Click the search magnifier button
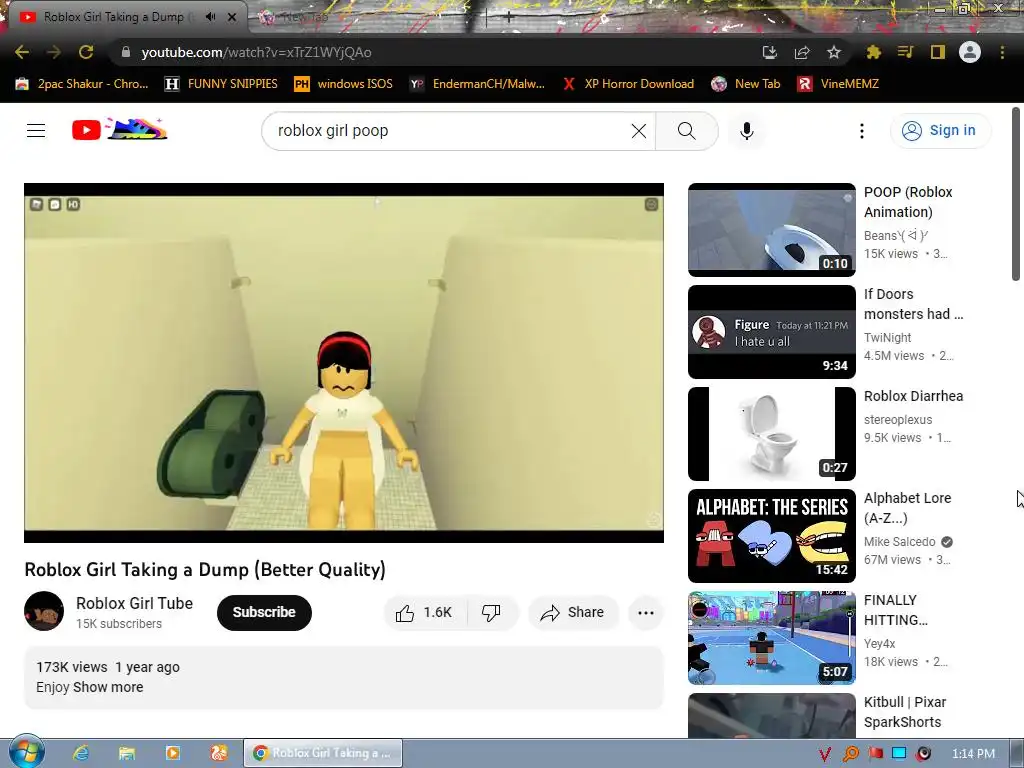This screenshot has height=768, width=1024. [x=686, y=131]
